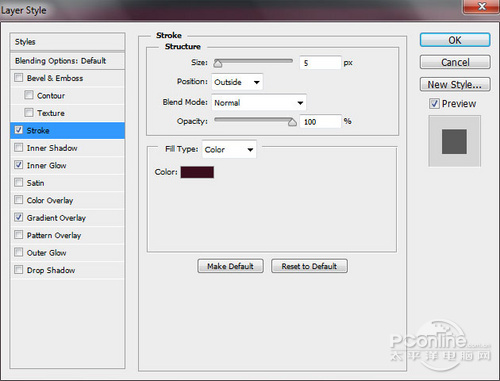Image resolution: width=500 pixels, height=381 pixels.
Task: Uncheck the Inner Glow effect
Action: pyautogui.click(x=19, y=165)
